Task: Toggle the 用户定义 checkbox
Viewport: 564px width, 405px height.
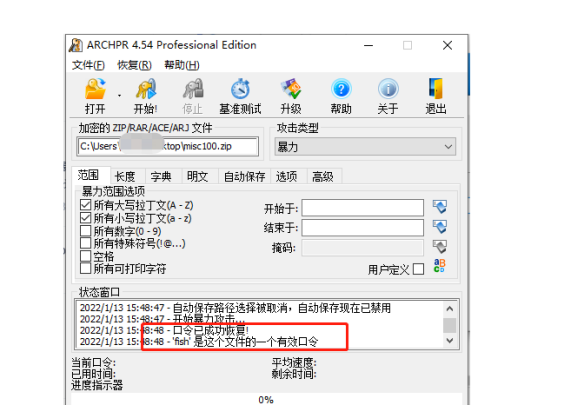Action: (418, 269)
